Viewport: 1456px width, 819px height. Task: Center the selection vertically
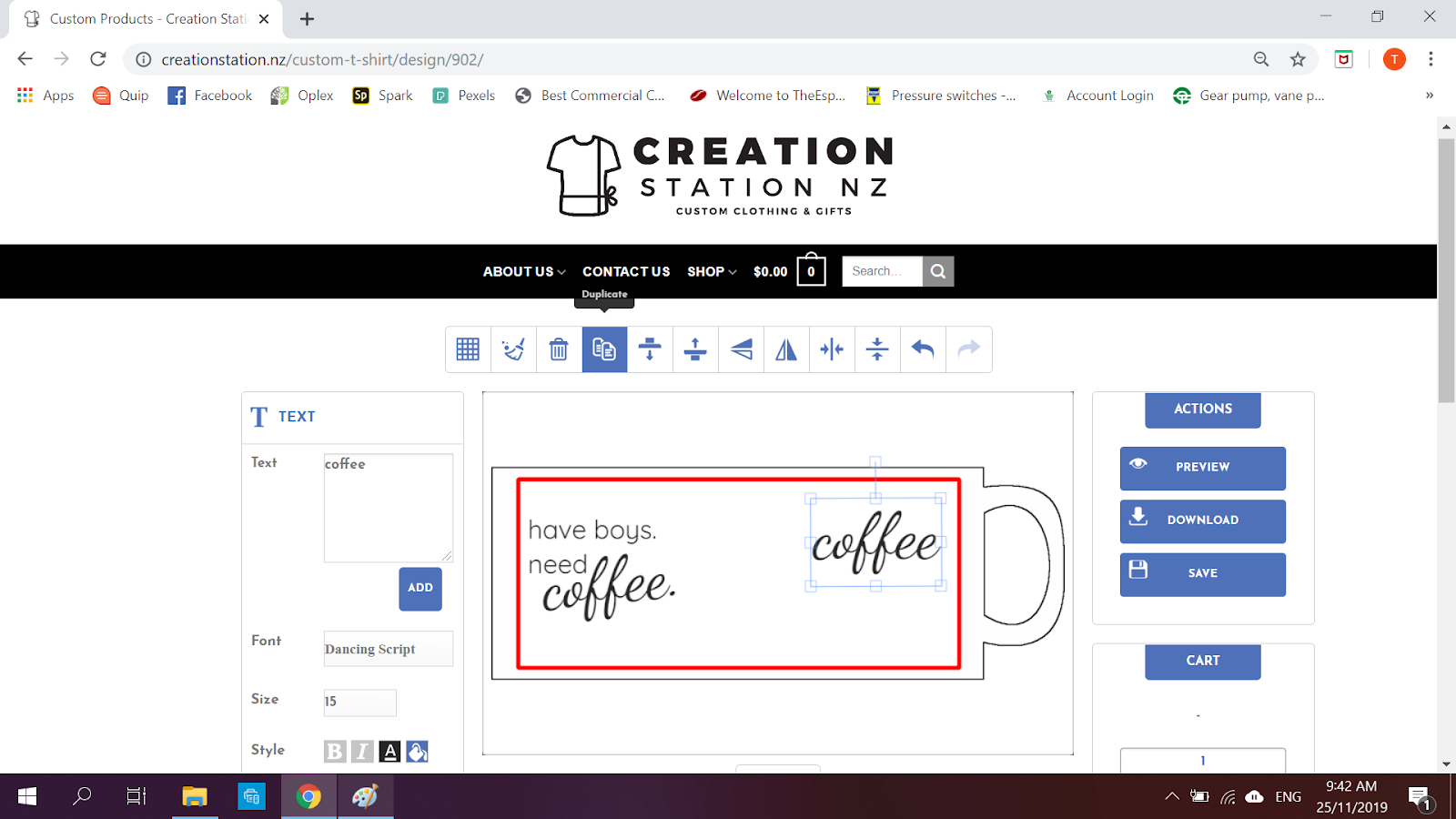point(877,349)
